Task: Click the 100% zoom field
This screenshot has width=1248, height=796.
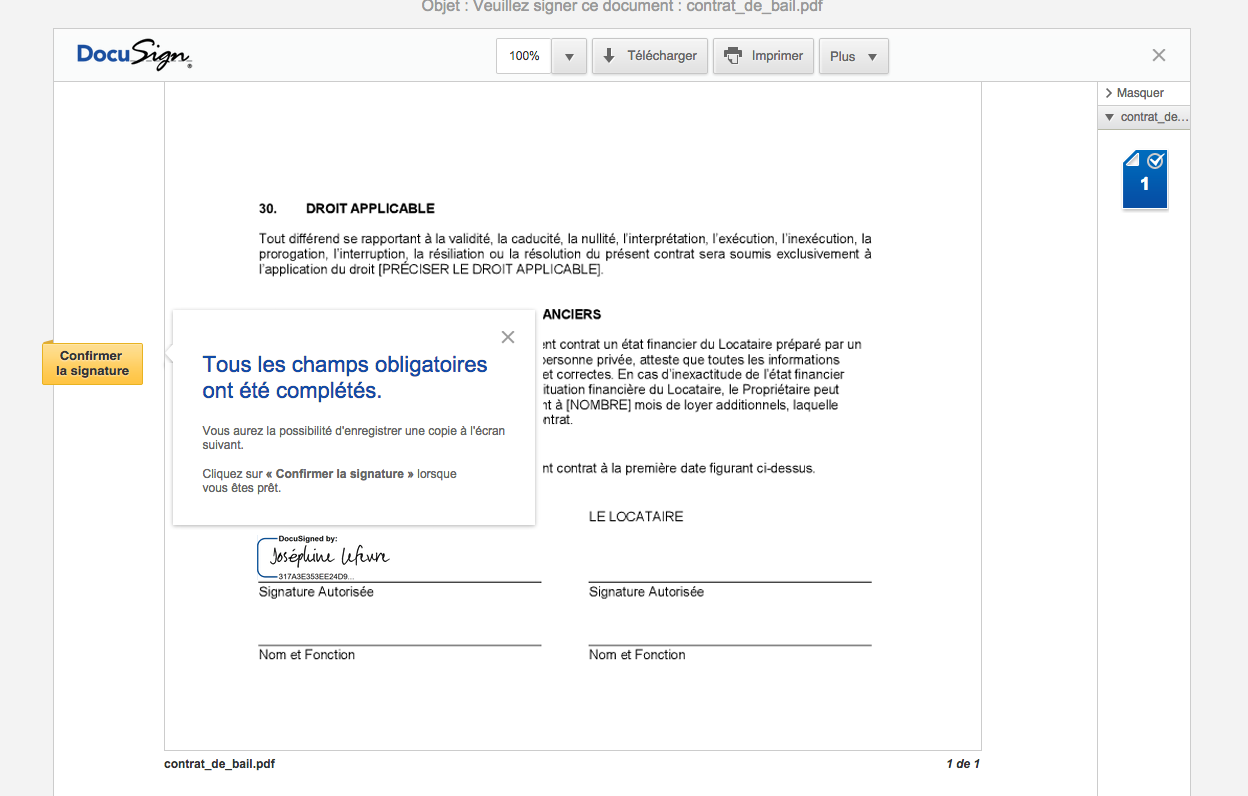Action: 524,56
